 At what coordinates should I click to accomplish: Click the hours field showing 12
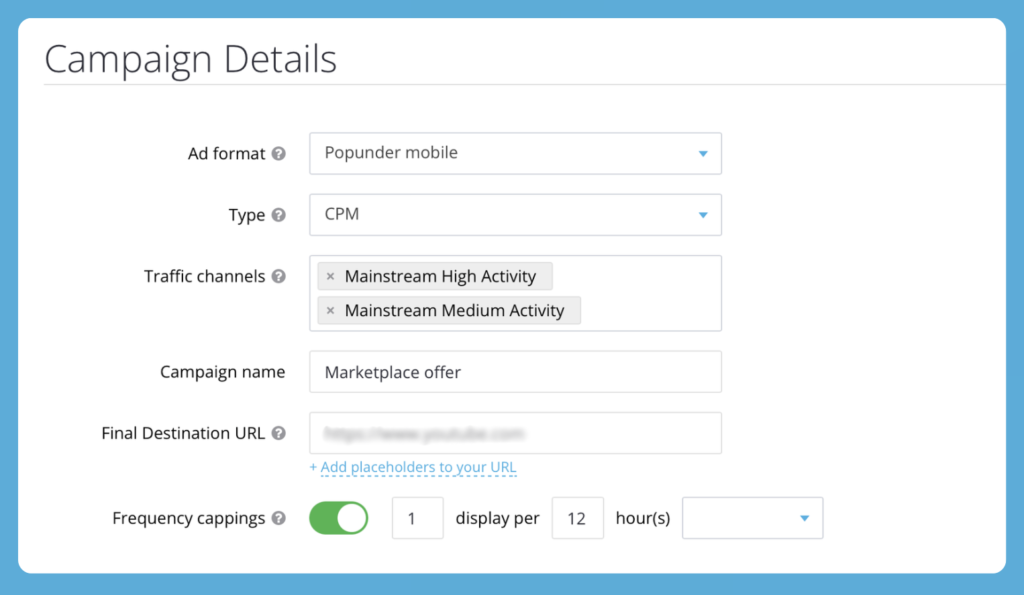tap(577, 518)
